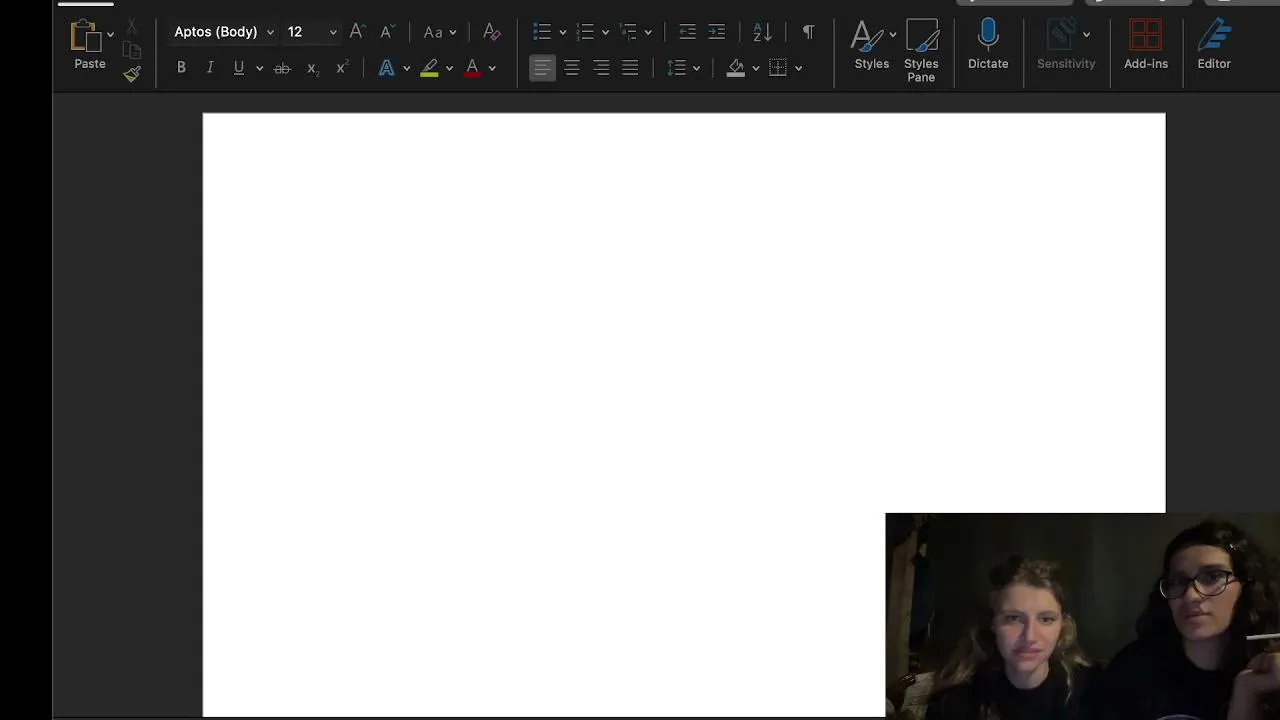The height and width of the screenshot is (720, 1280).
Task: Align text left
Action: 542,68
